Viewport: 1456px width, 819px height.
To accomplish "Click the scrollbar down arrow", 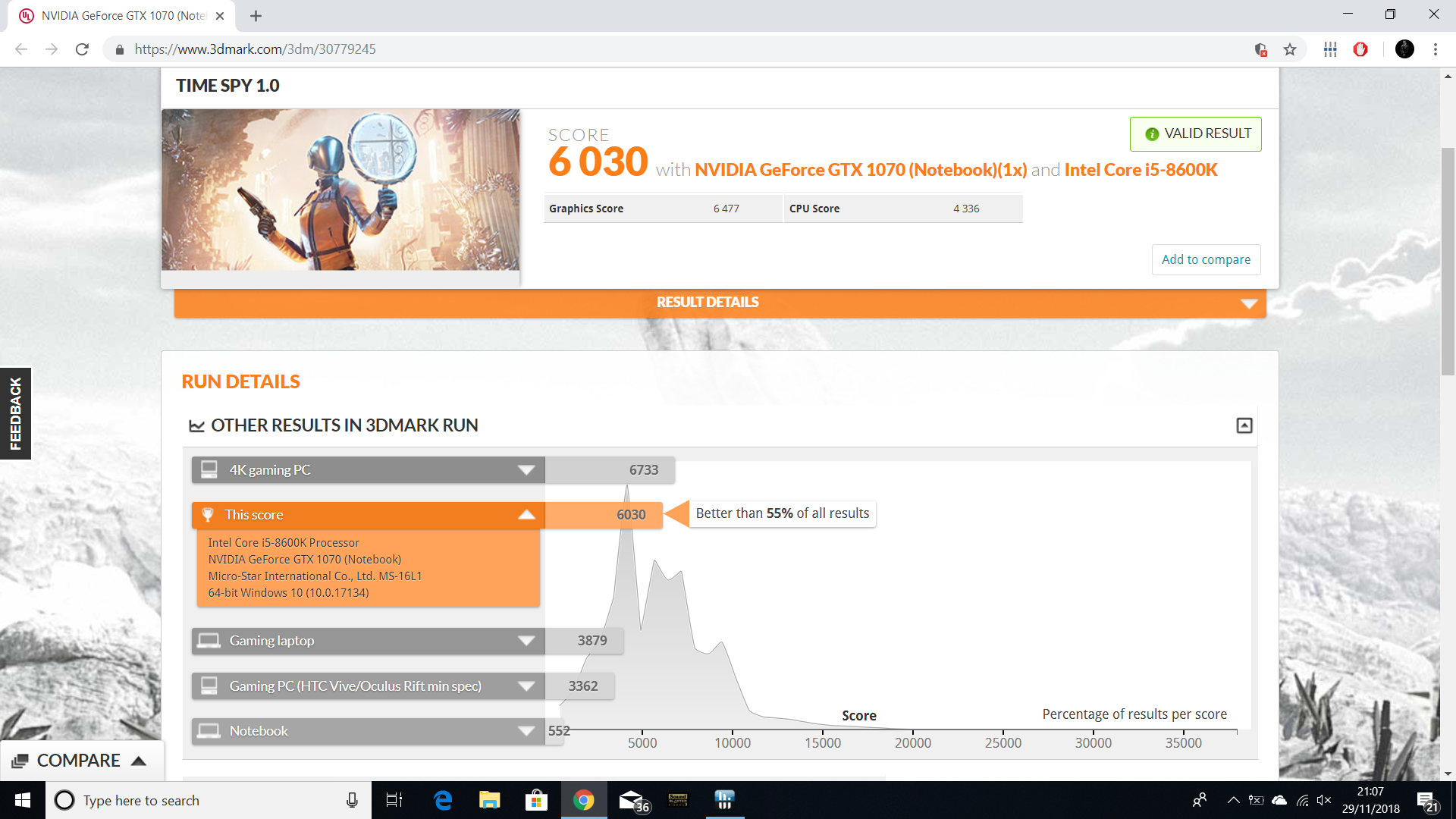I will coord(1448,773).
